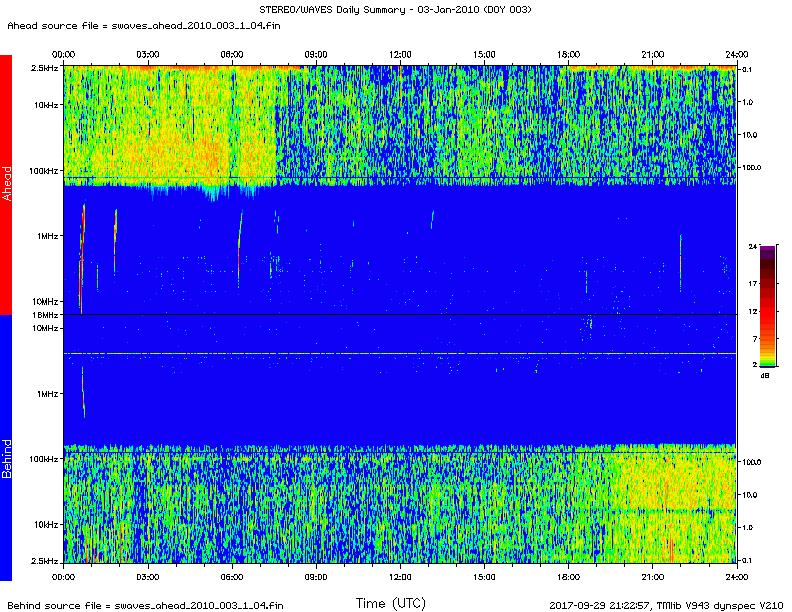792x612 pixels.
Task: Click the STEREO/WAVES Daily Summary title
Action: coord(396,9)
